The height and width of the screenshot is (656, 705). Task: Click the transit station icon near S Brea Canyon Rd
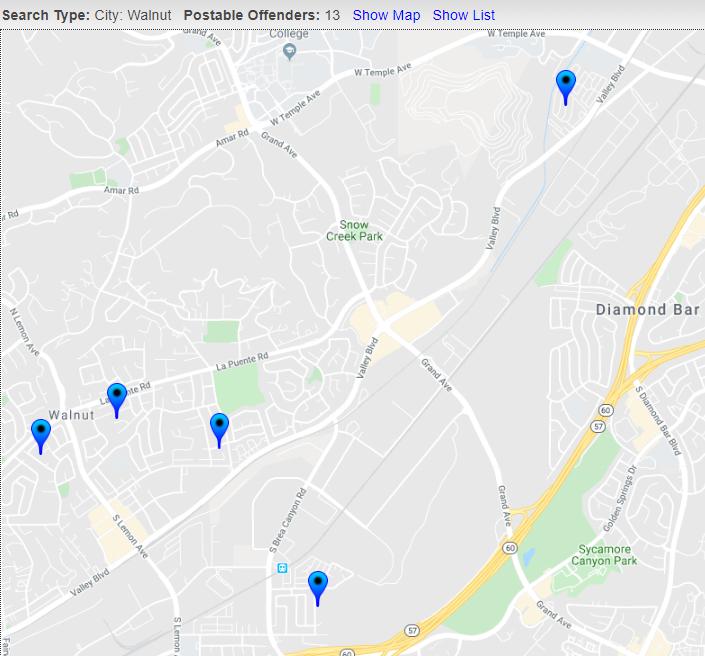pos(283,568)
